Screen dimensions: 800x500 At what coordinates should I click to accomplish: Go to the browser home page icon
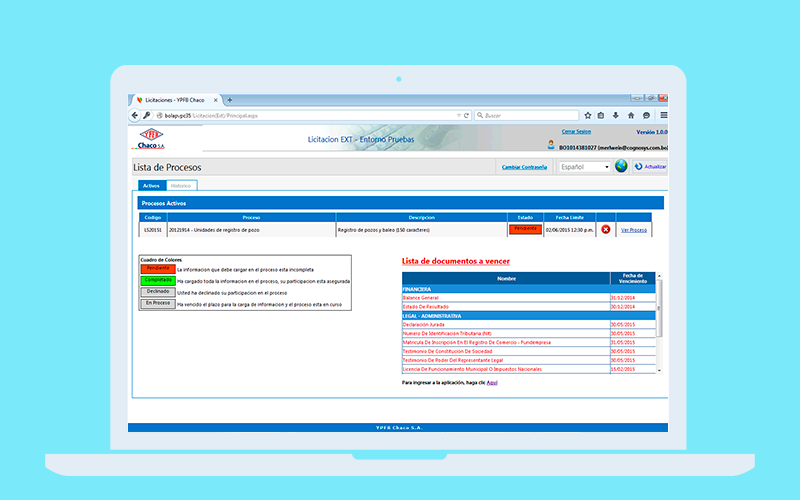(x=631, y=115)
